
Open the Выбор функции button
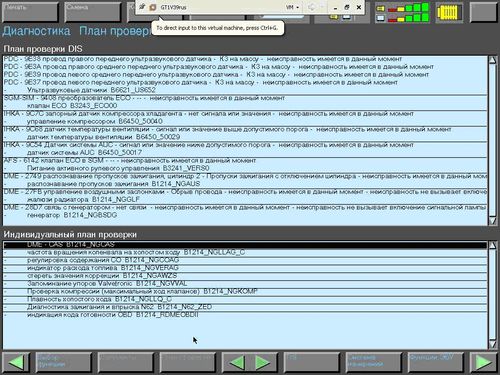[x=63, y=362]
